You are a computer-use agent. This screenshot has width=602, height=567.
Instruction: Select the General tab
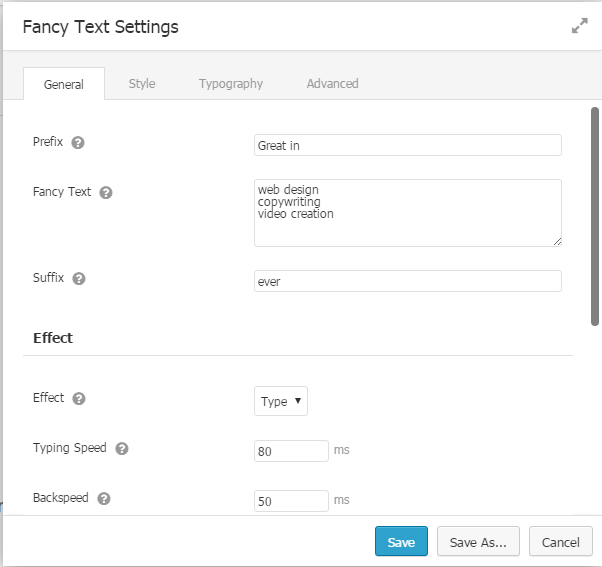pyautogui.click(x=64, y=85)
